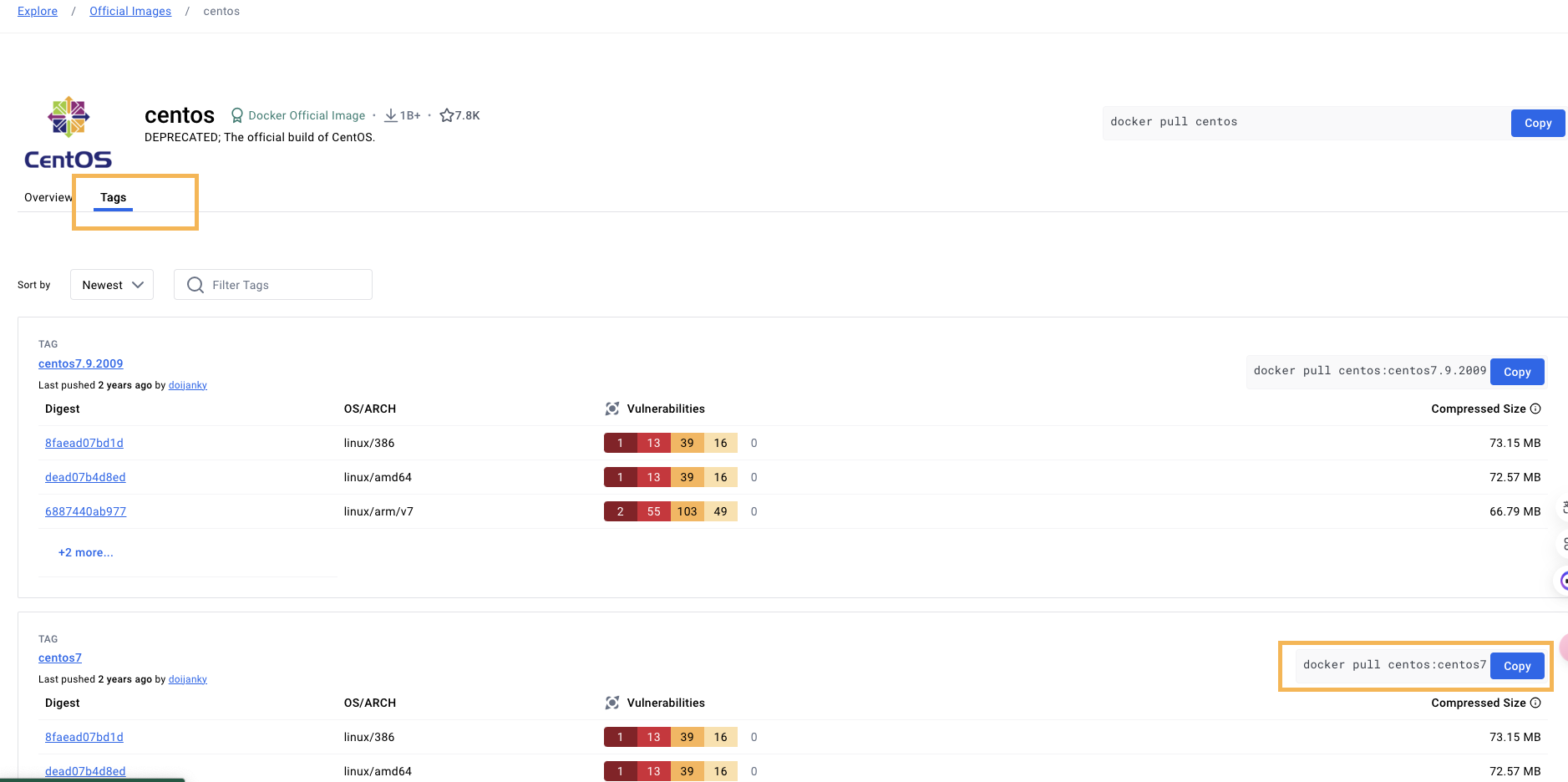The height and width of the screenshot is (782, 1568).
Task: Open the centos7 tag link
Action: [60, 658]
